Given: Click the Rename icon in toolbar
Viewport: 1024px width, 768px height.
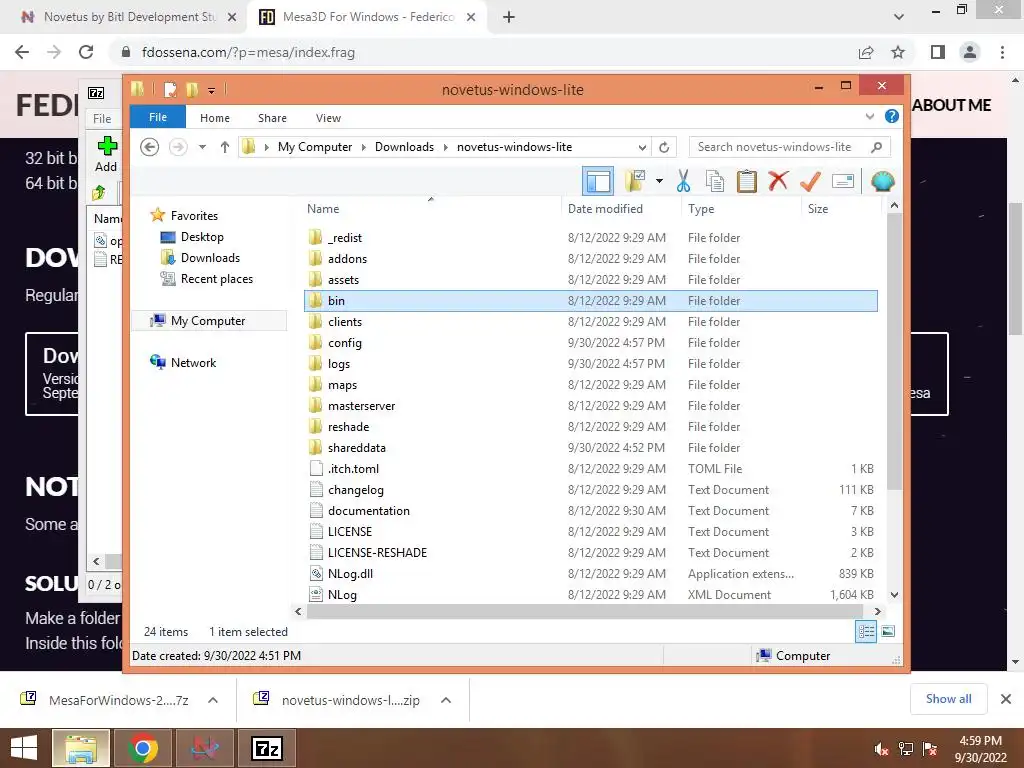Looking at the screenshot, I should tap(842, 181).
